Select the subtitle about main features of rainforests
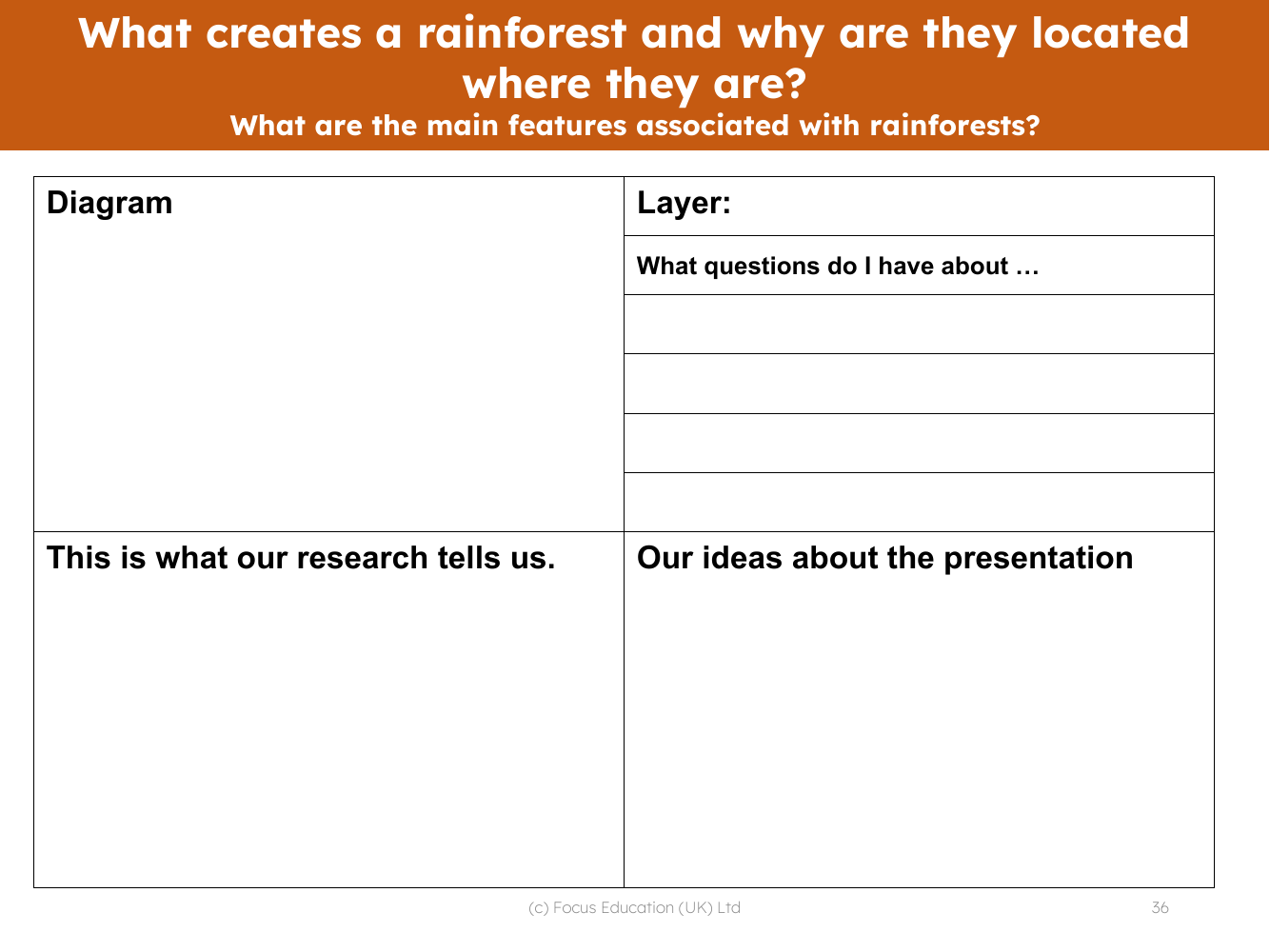The height and width of the screenshot is (952, 1270). [634, 126]
